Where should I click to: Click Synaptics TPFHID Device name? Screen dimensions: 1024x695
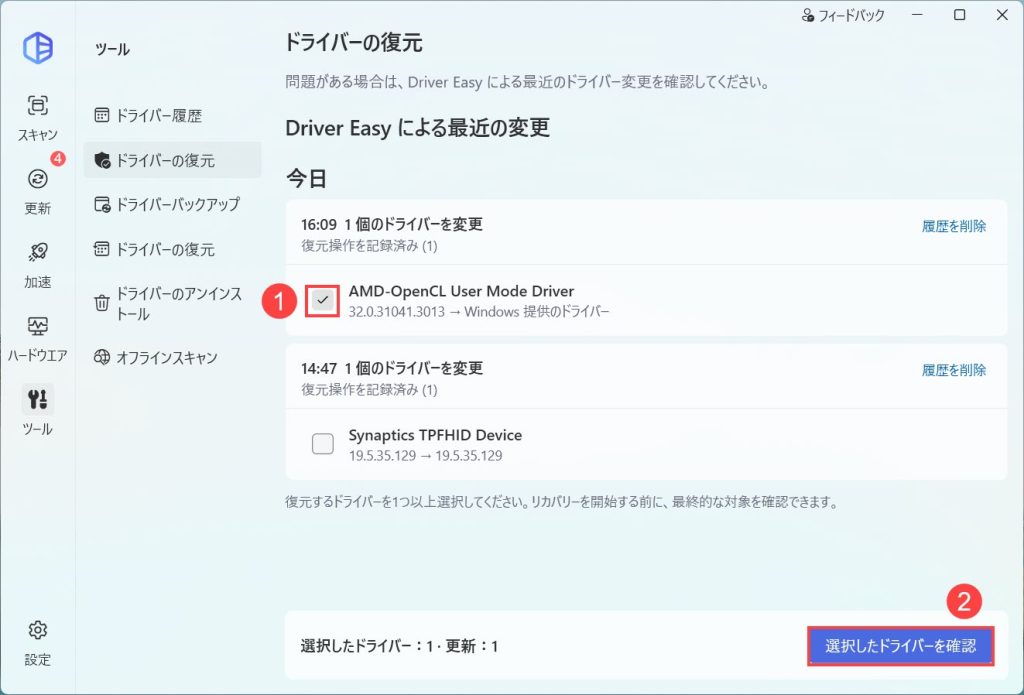tap(435, 435)
